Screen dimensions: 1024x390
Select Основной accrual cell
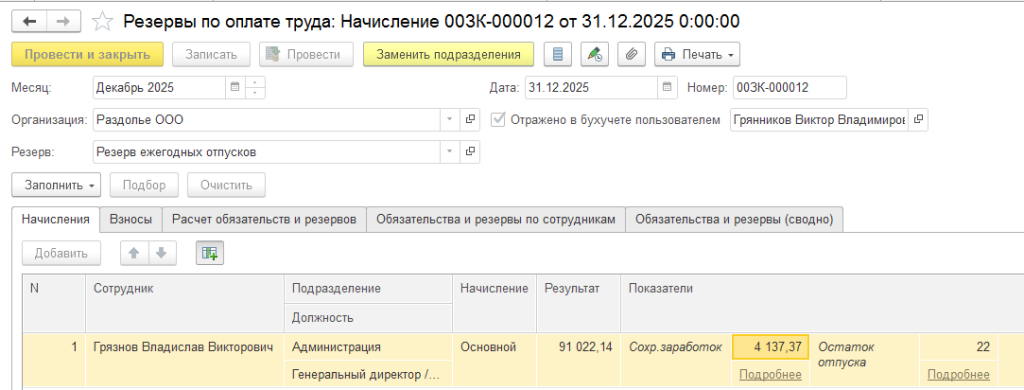(494, 361)
